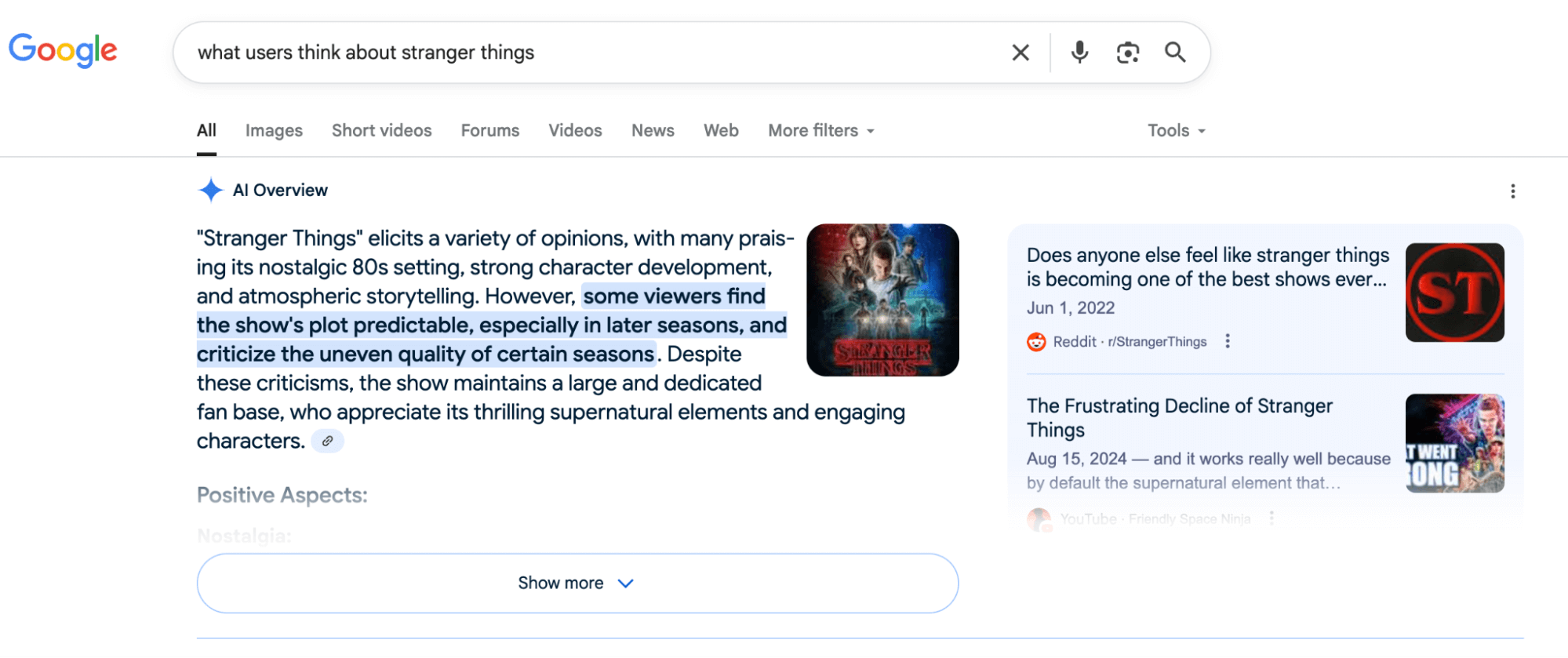Open Google Lens image search icon
Image resolution: width=1568 pixels, height=658 pixels.
[1127, 53]
